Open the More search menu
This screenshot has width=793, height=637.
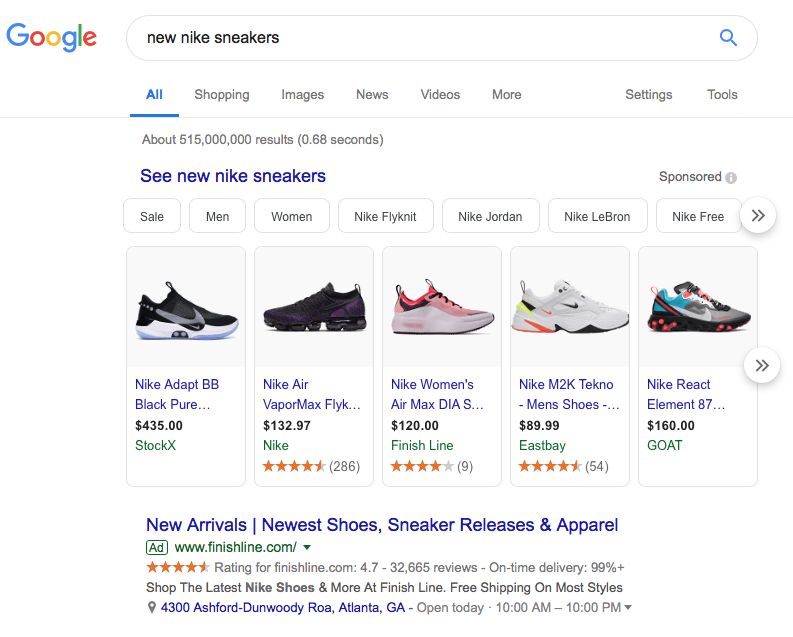click(x=506, y=95)
